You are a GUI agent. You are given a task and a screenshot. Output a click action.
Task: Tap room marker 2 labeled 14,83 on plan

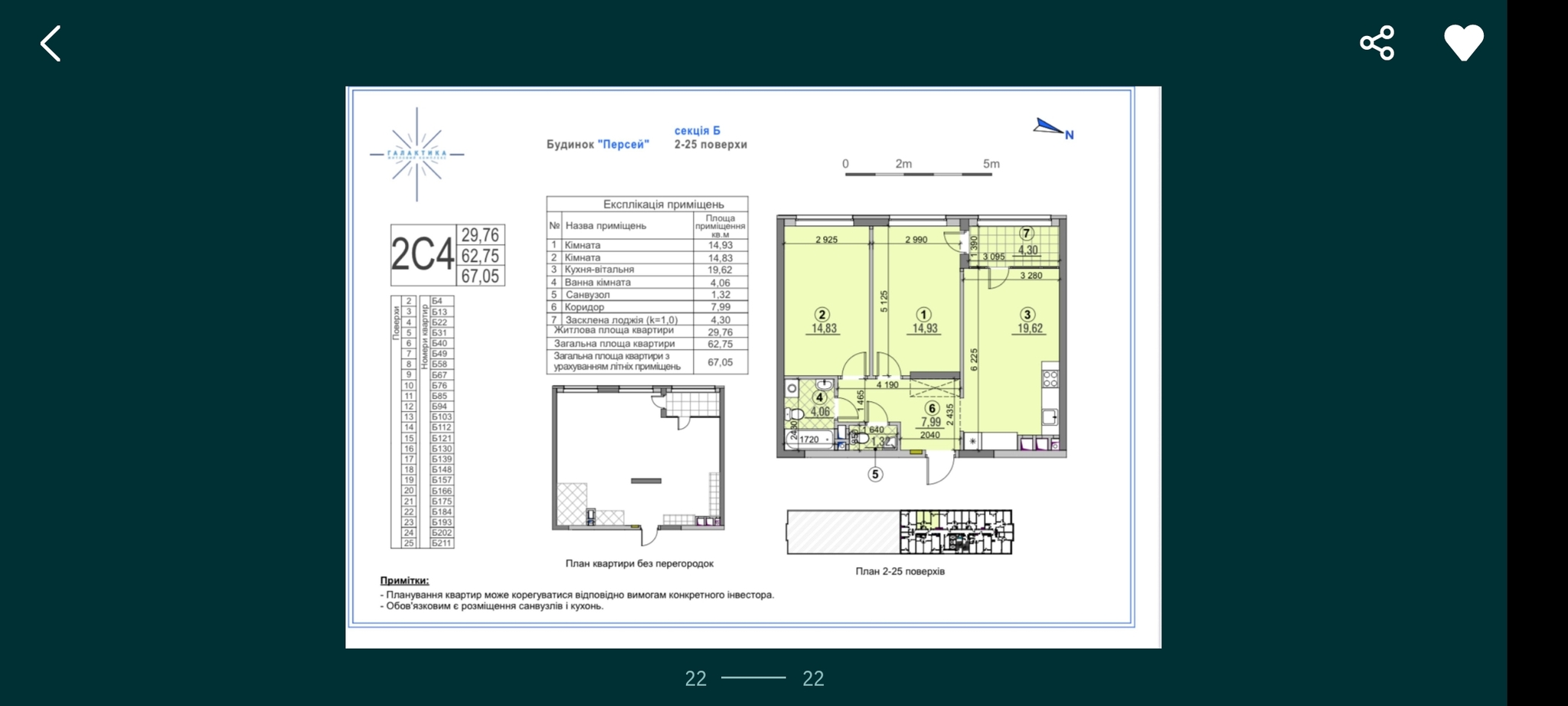tap(822, 315)
